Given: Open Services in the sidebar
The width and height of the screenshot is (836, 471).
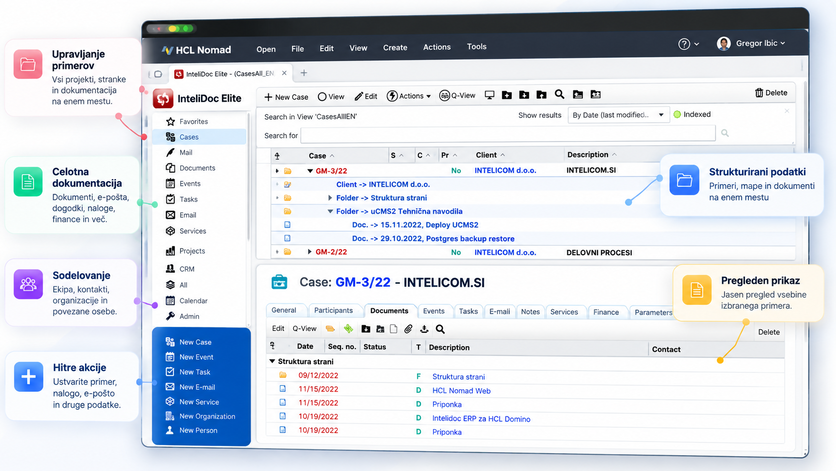Looking at the screenshot, I should [x=186, y=231].
